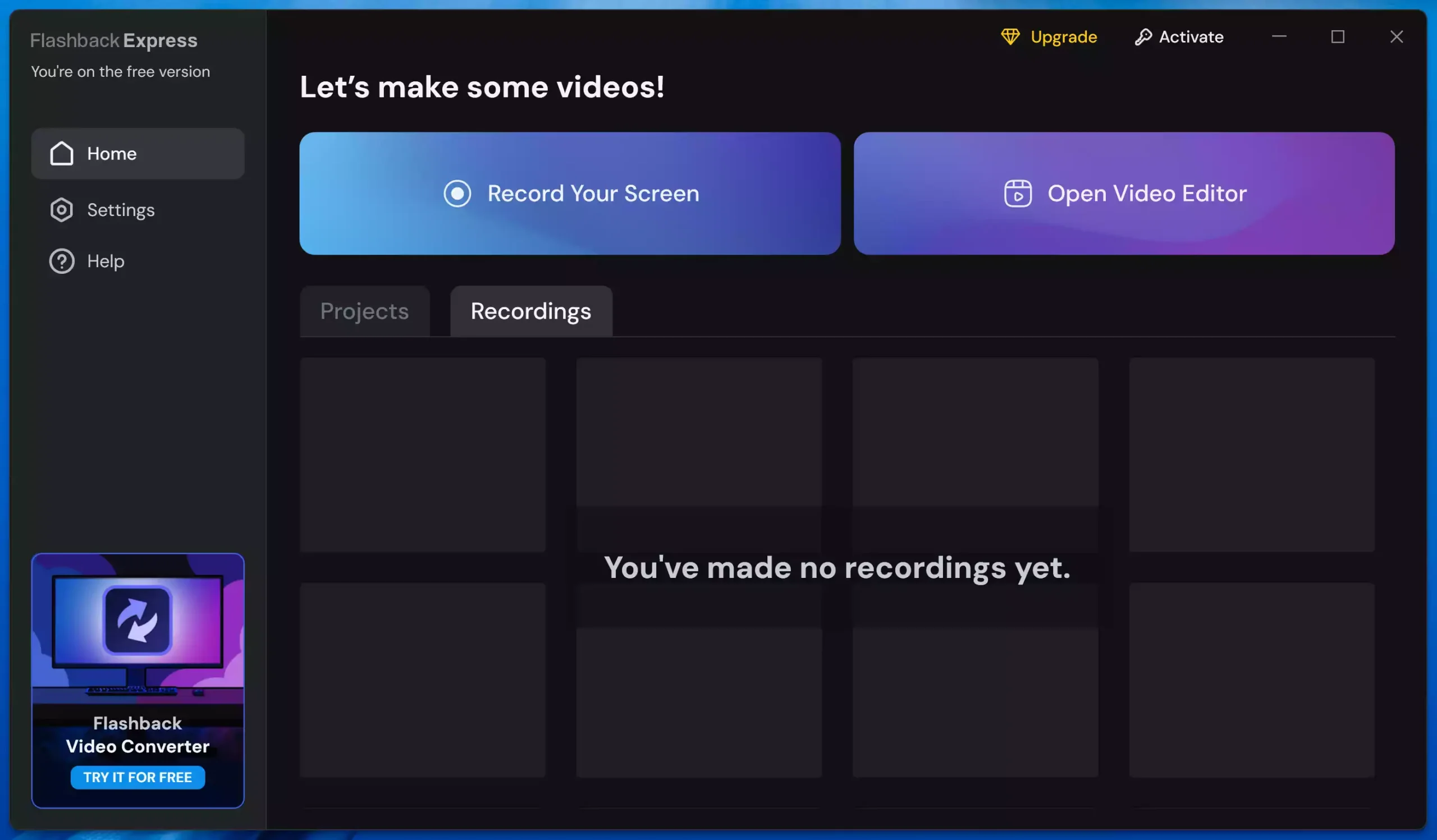Open the Video Editor via the purple button
Image resolution: width=1437 pixels, height=840 pixels.
pyautogui.click(x=1123, y=194)
